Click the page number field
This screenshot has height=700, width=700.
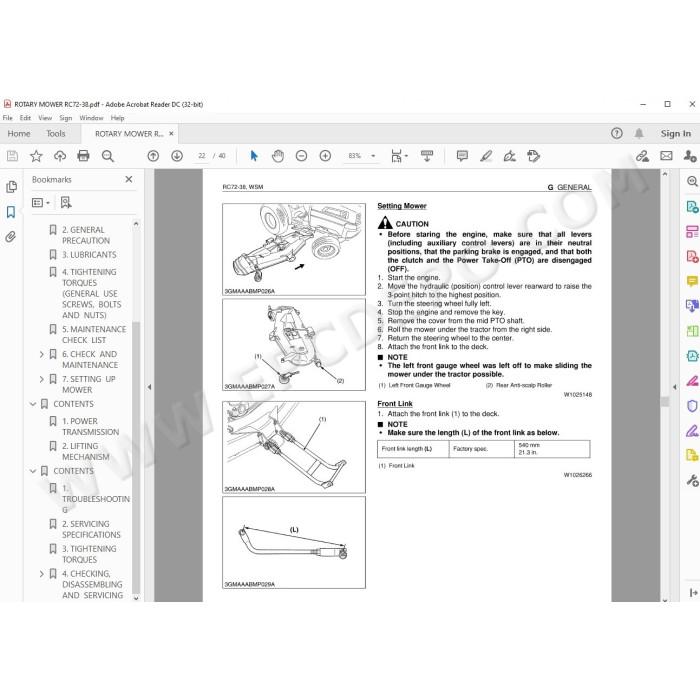pyautogui.click(x=202, y=156)
